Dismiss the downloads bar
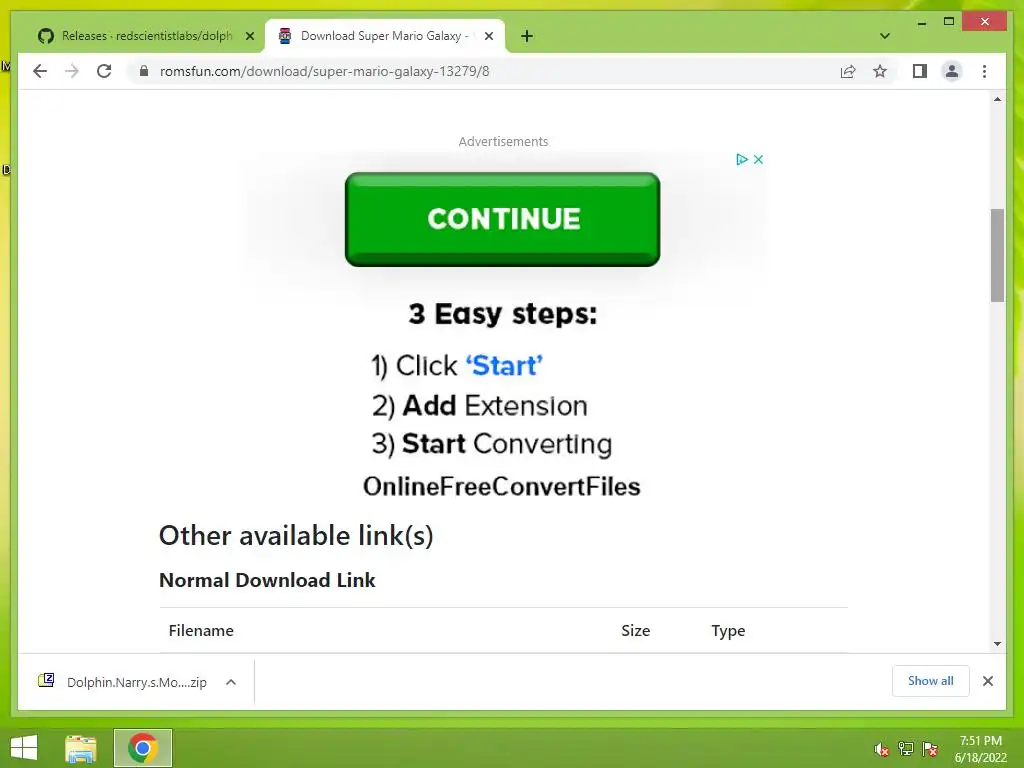This screenshot has height=768, width=1024. (x=988, y=681)
